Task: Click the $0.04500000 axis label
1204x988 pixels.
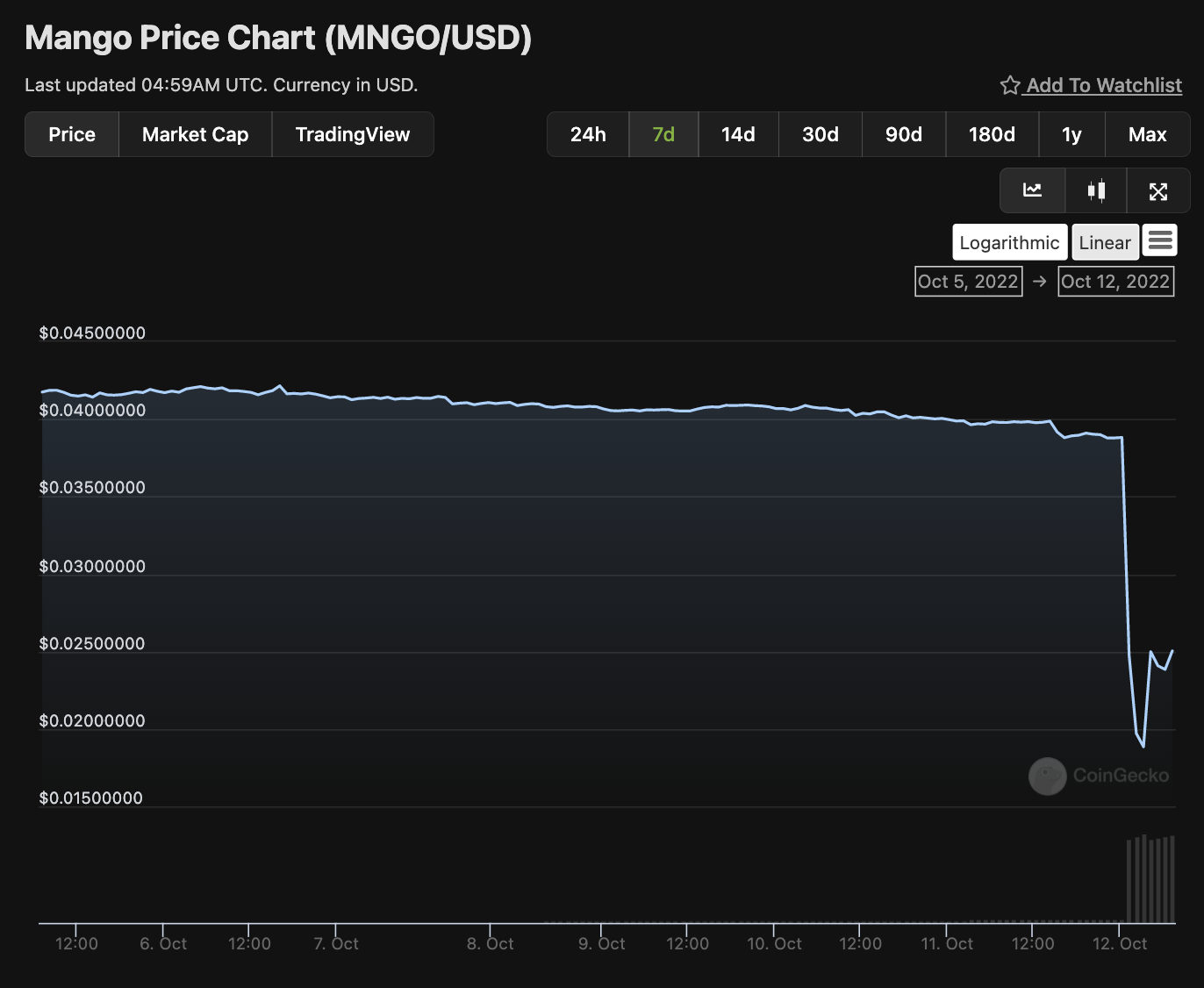Action: [92, 333]
